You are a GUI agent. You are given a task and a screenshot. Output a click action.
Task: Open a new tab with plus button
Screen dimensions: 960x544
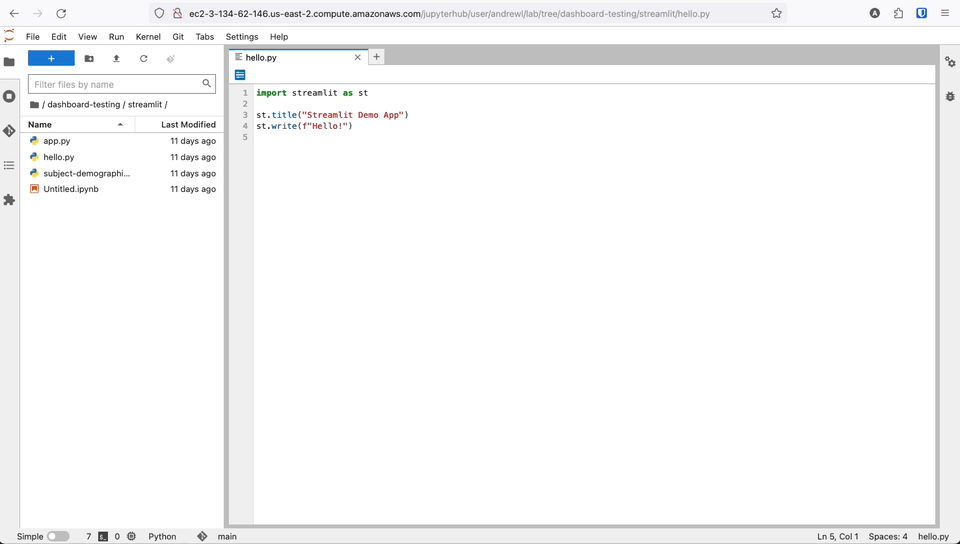click(377, 57)
